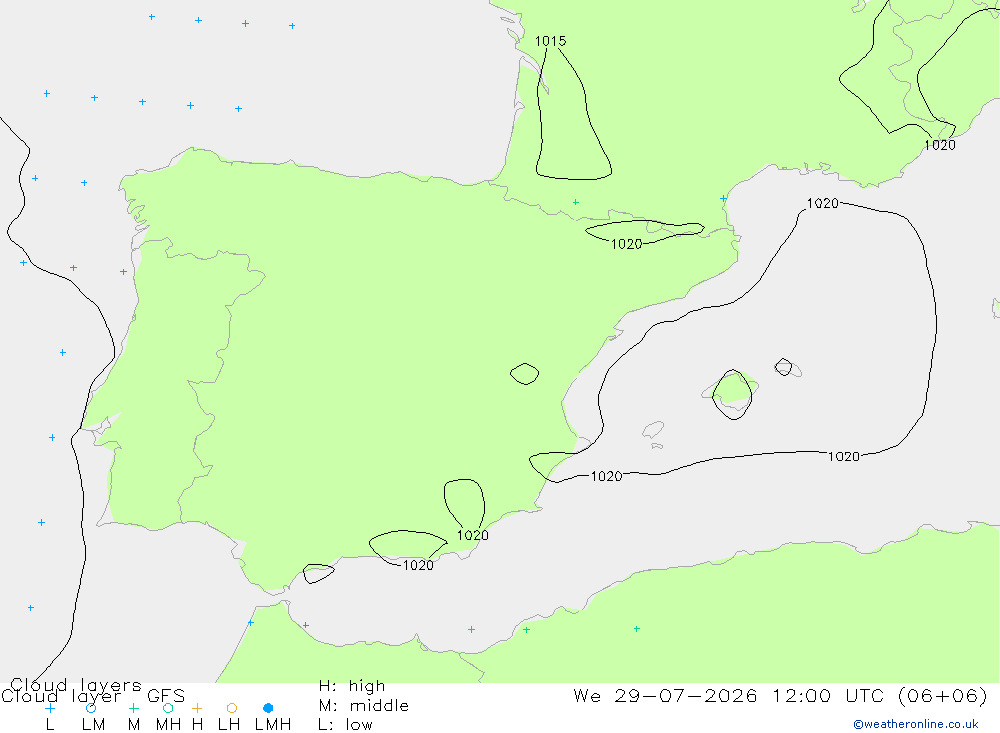Image resolution: width=1000 pixels, height=733 pixels.
Task: Click the 'M: middle' legend text
Action: pos(364,706)
